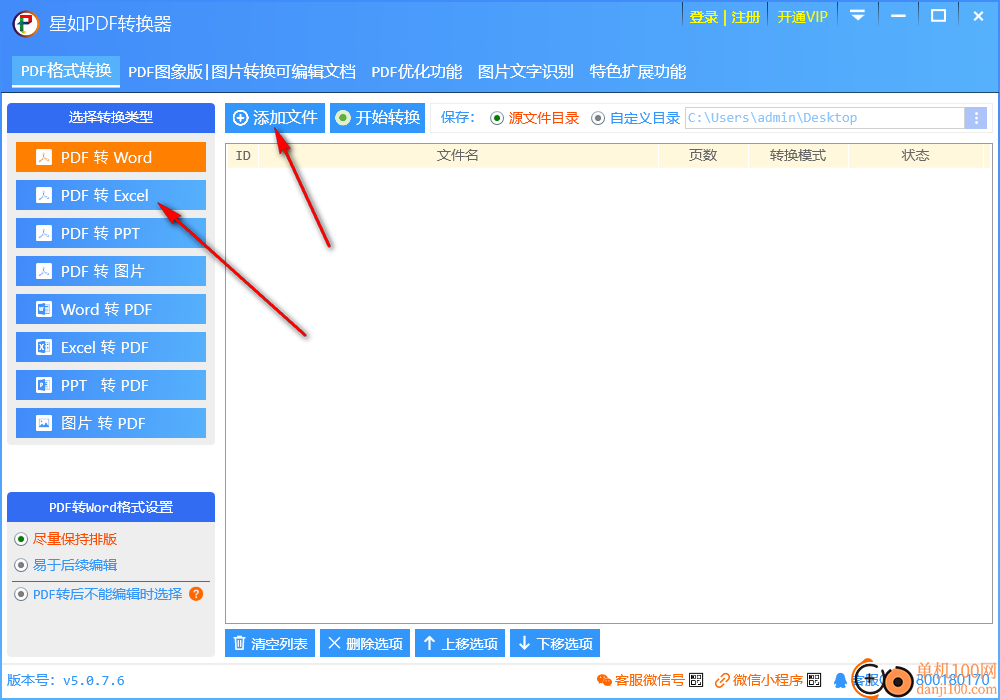Click the 页数 column header

coord(703,156)
